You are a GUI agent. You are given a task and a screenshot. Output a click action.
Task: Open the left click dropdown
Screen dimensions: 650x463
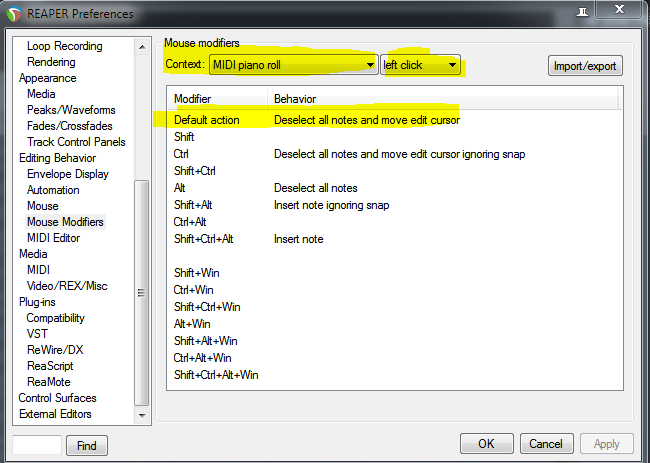pos(420,65)
